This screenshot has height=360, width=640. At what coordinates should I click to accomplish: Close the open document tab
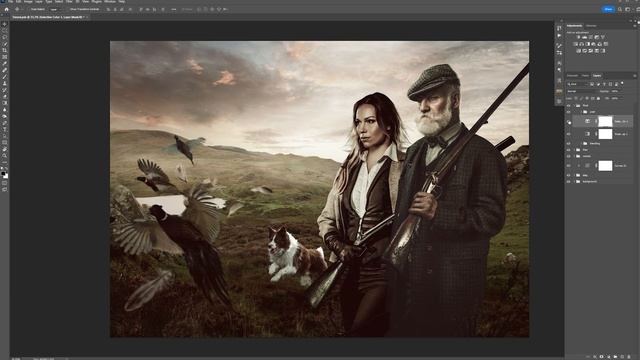click(87, 18)
